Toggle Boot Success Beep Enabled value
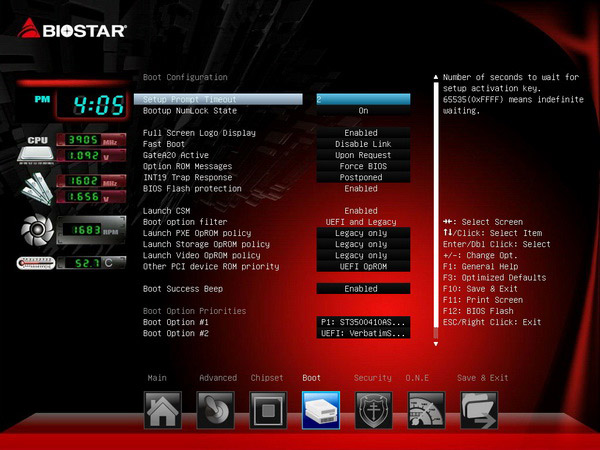 pyautogui.click(x=363, y=289)
